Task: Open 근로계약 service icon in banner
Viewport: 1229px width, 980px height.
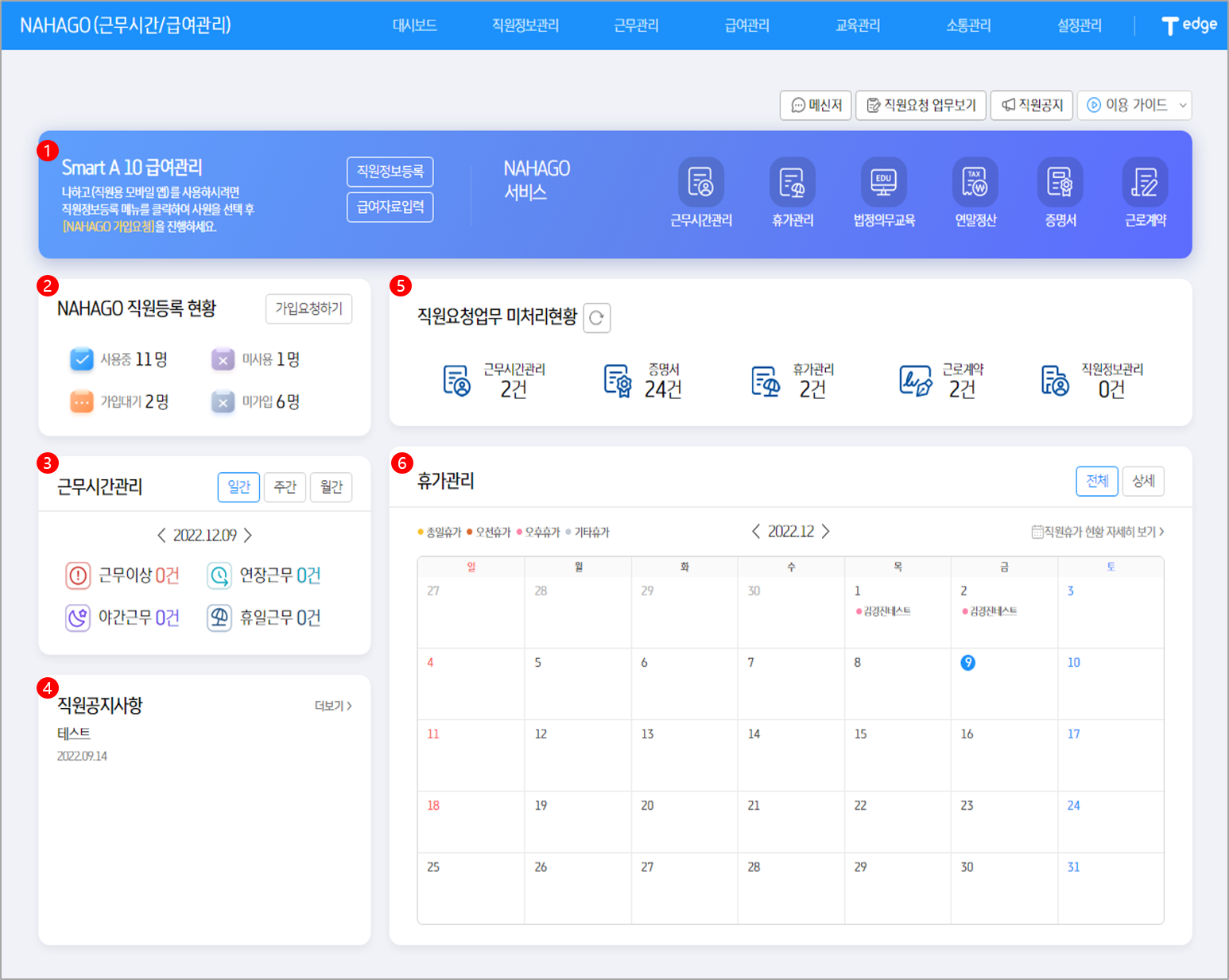Action: pyautogui.click(x=1145, y=181)
